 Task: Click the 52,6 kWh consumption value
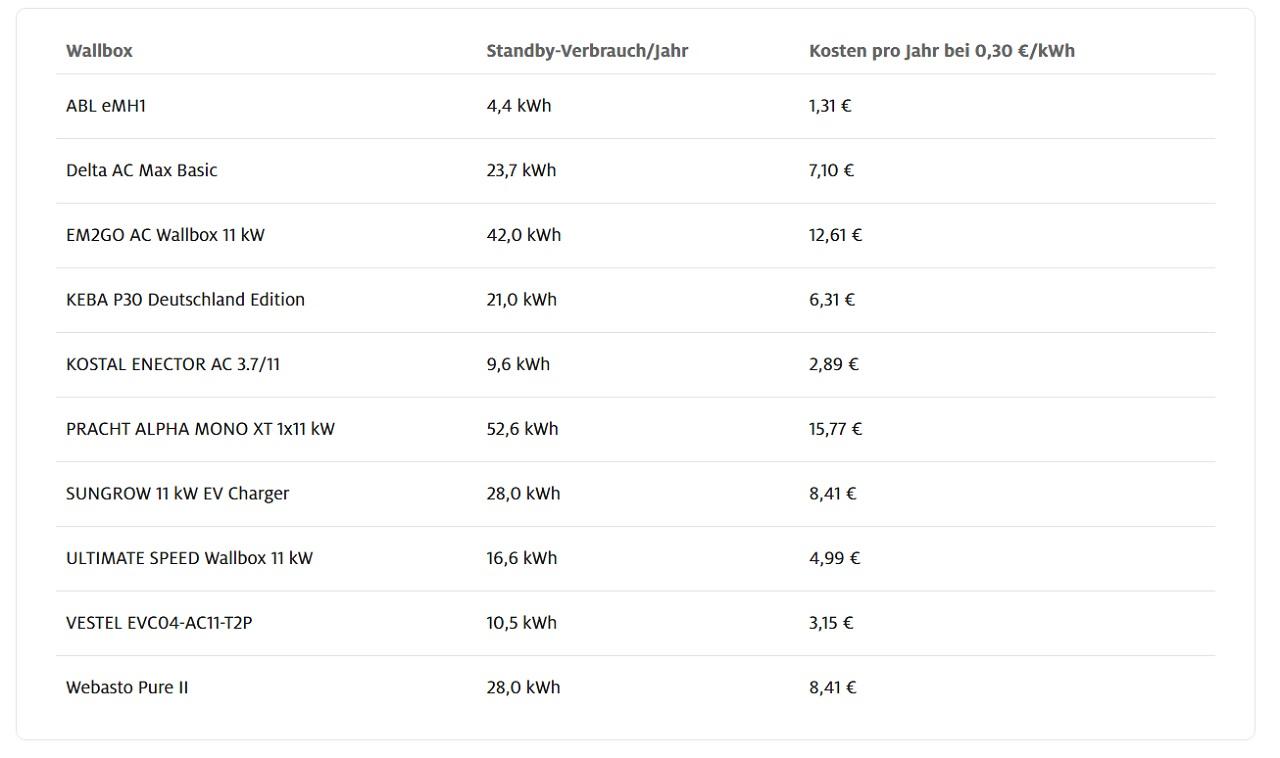[522, 429]
